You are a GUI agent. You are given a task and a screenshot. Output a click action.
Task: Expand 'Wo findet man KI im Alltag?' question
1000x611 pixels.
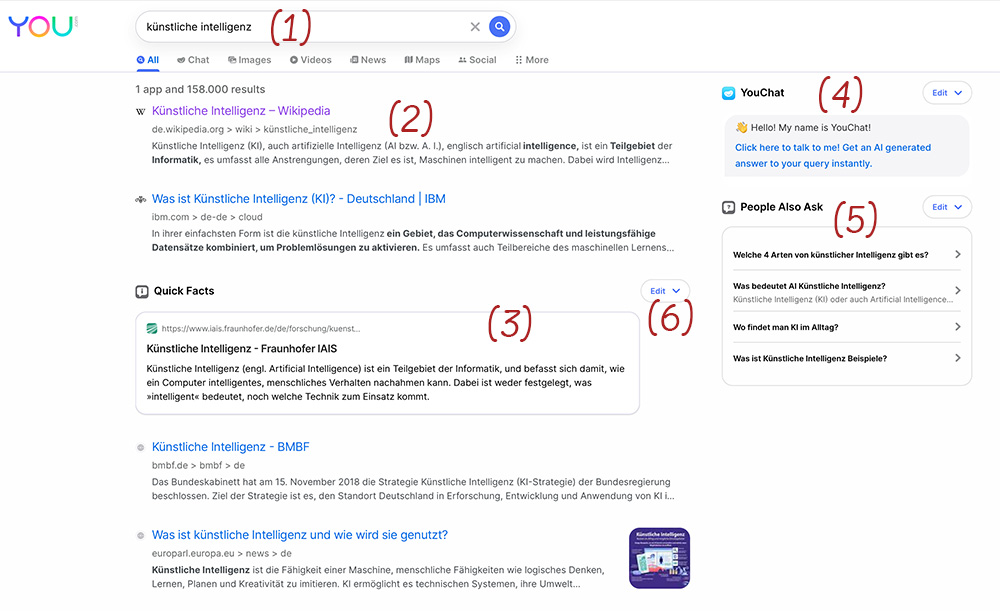click(847, 327)
